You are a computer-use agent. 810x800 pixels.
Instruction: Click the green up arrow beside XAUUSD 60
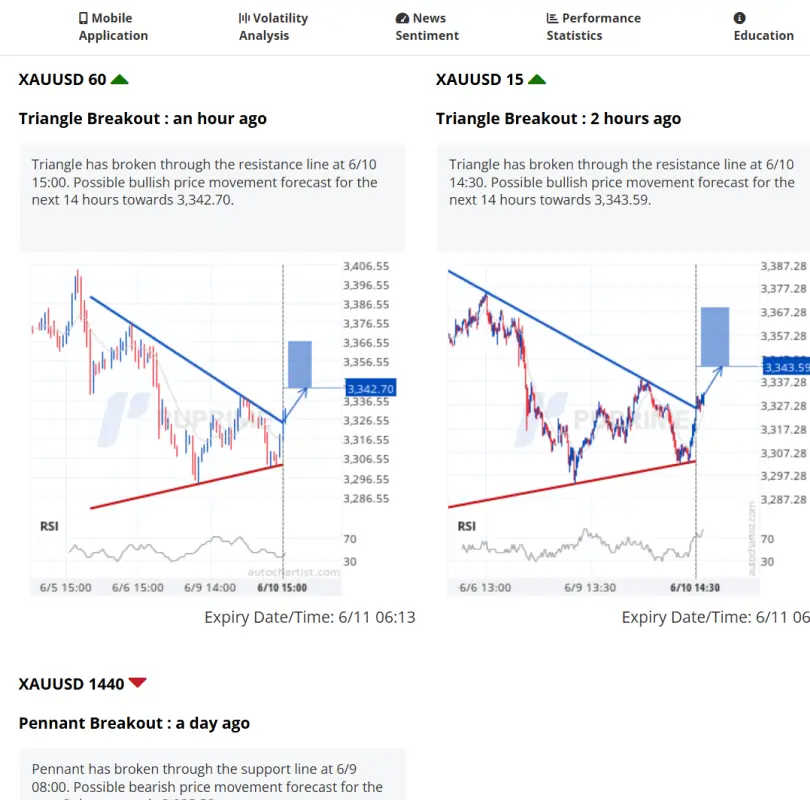click(x=120, y=79)
